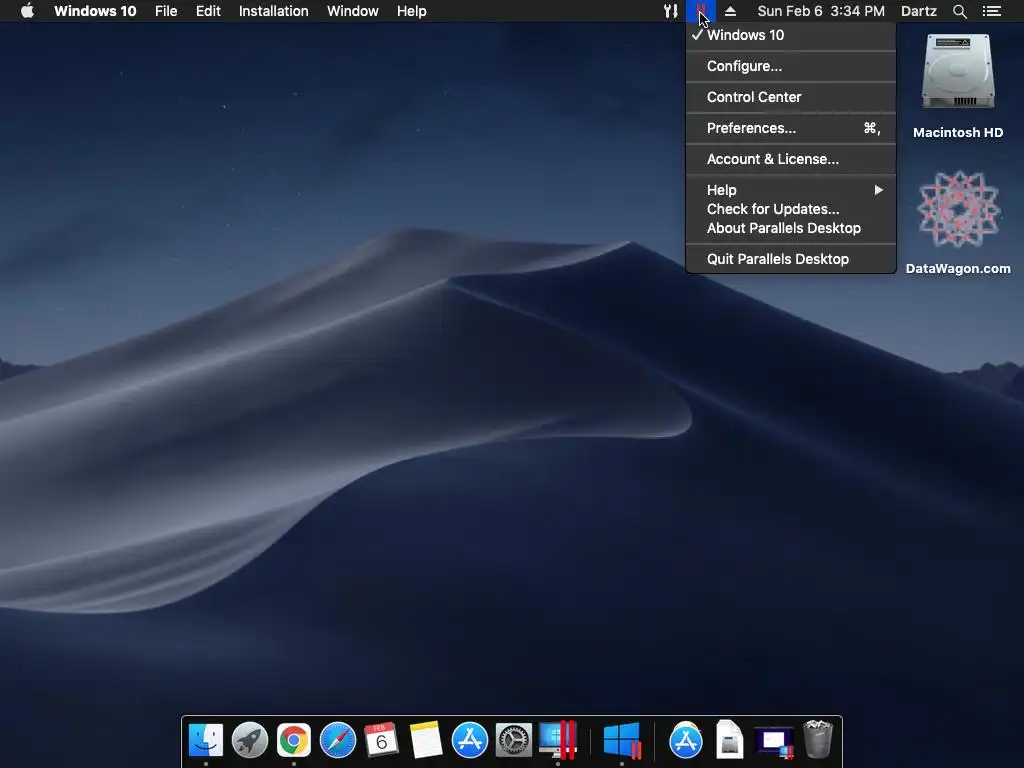Open the first App Store icon in Dock
This screenshot has height=768, width=1024.
[470, 741]
